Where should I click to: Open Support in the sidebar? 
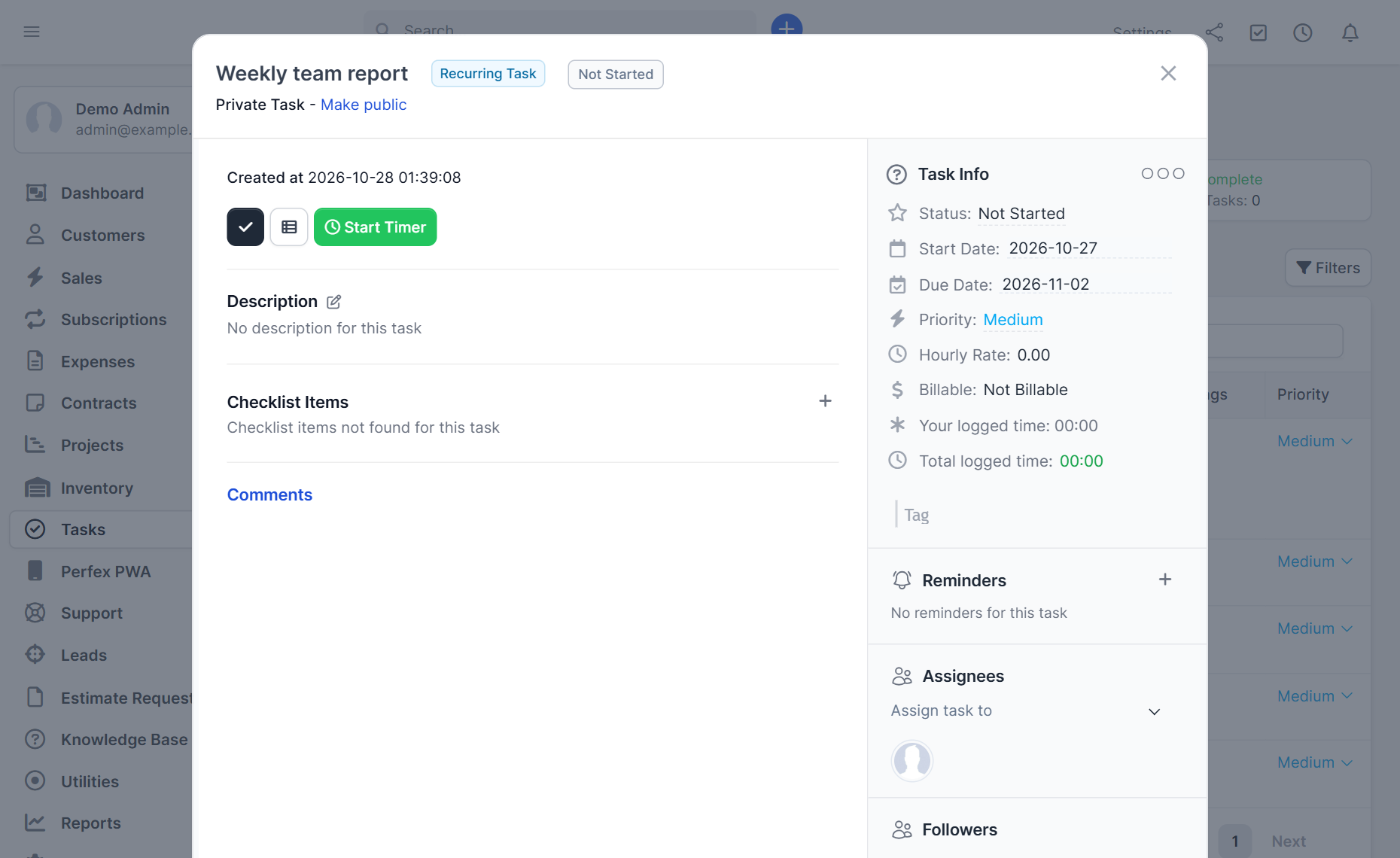(92, 613)
